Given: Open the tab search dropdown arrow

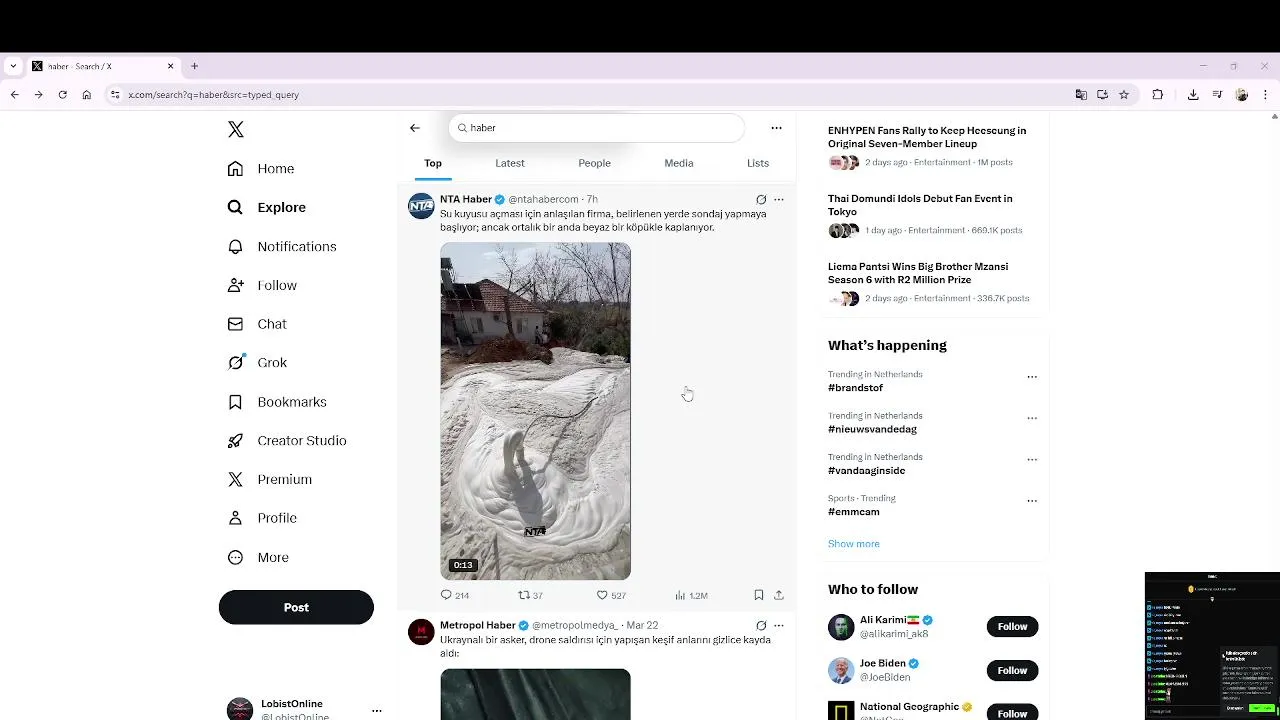Looking at the screenshot, I should (x=13, y=66).
